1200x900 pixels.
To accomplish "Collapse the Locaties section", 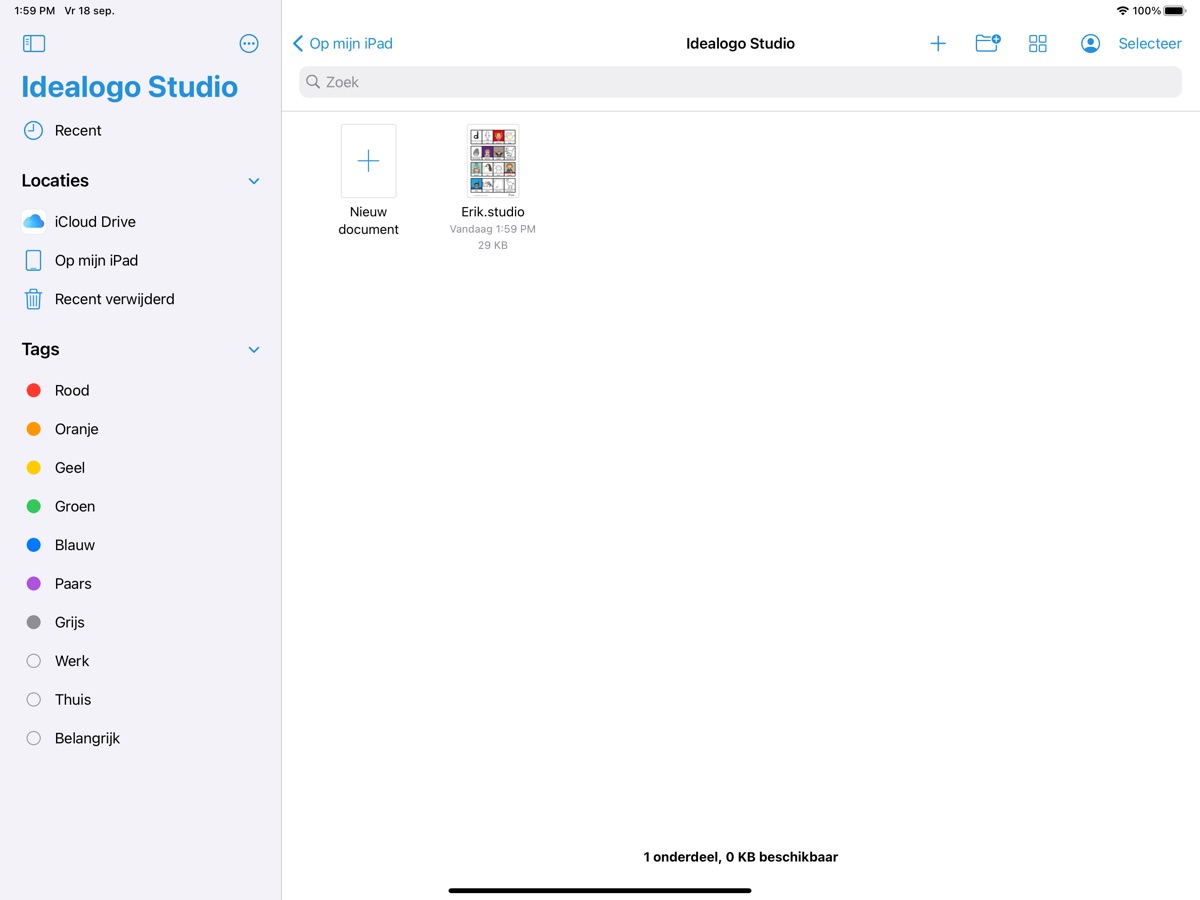I will 254,181.
